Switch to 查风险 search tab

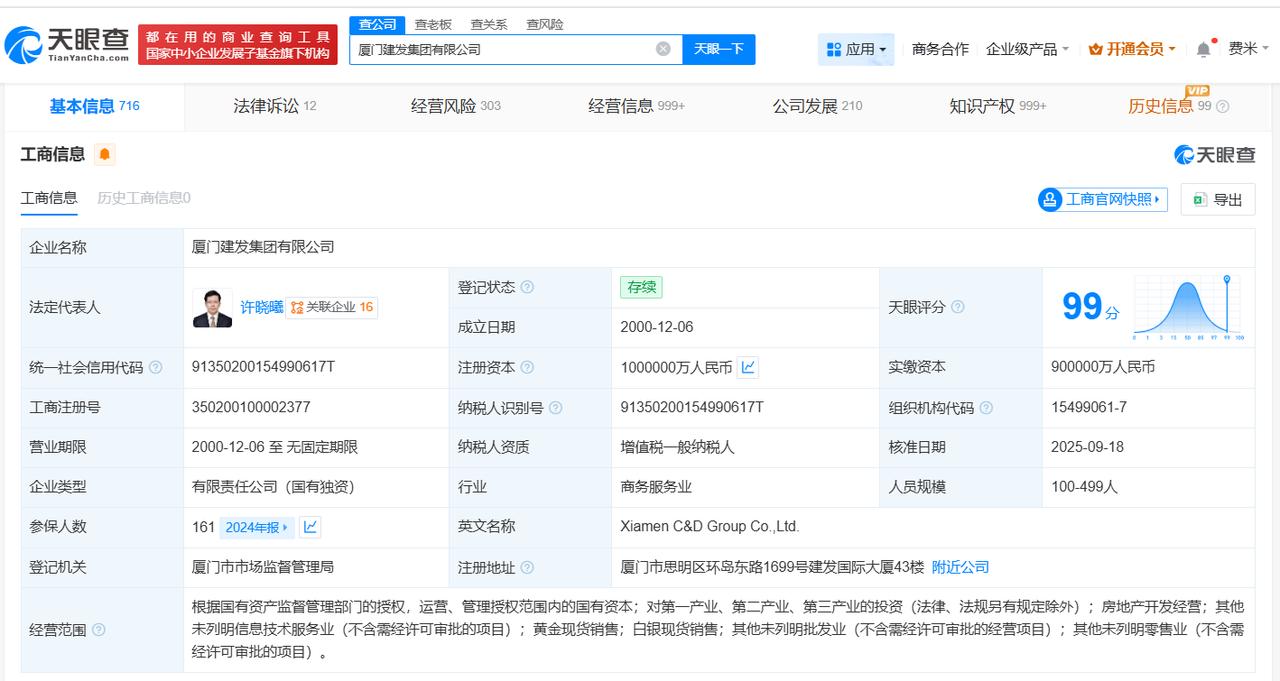[x=545, y=24]
